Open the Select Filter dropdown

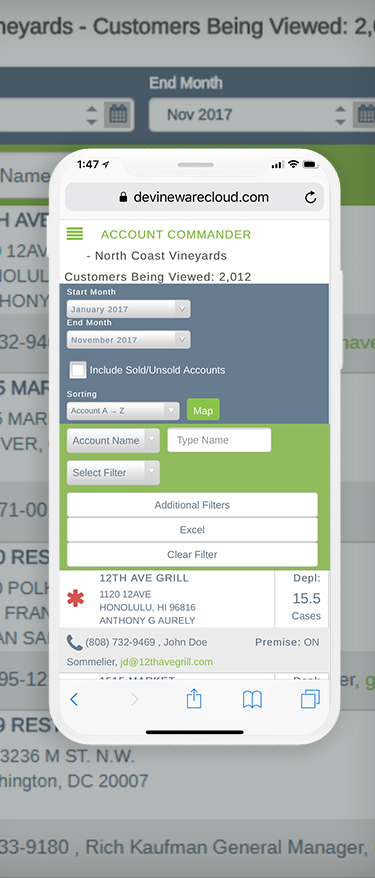click(113, 473)
